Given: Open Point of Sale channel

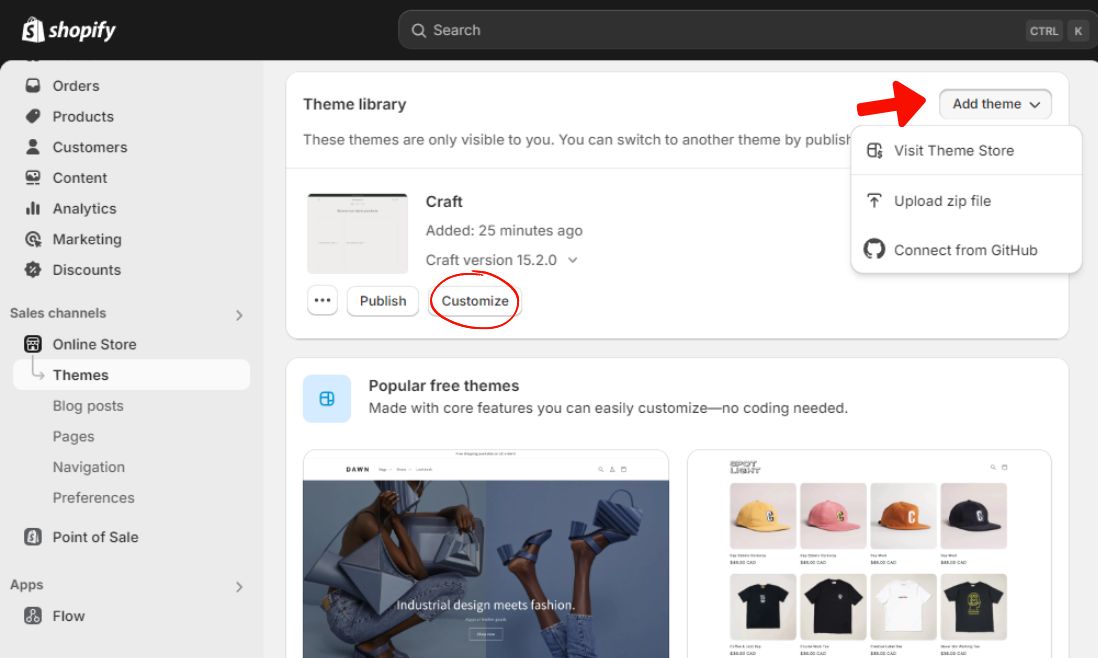Looking at the screenshot, I should coord(96,537).
